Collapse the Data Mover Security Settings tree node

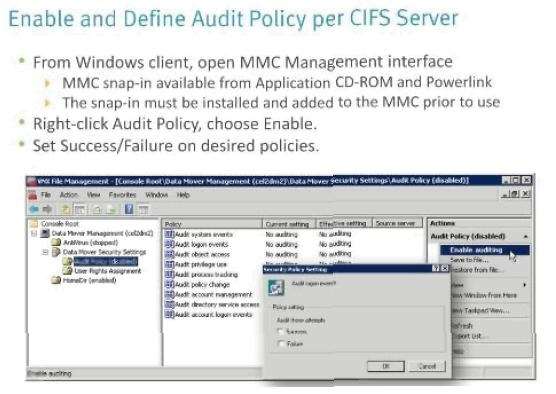click(45, 253)
